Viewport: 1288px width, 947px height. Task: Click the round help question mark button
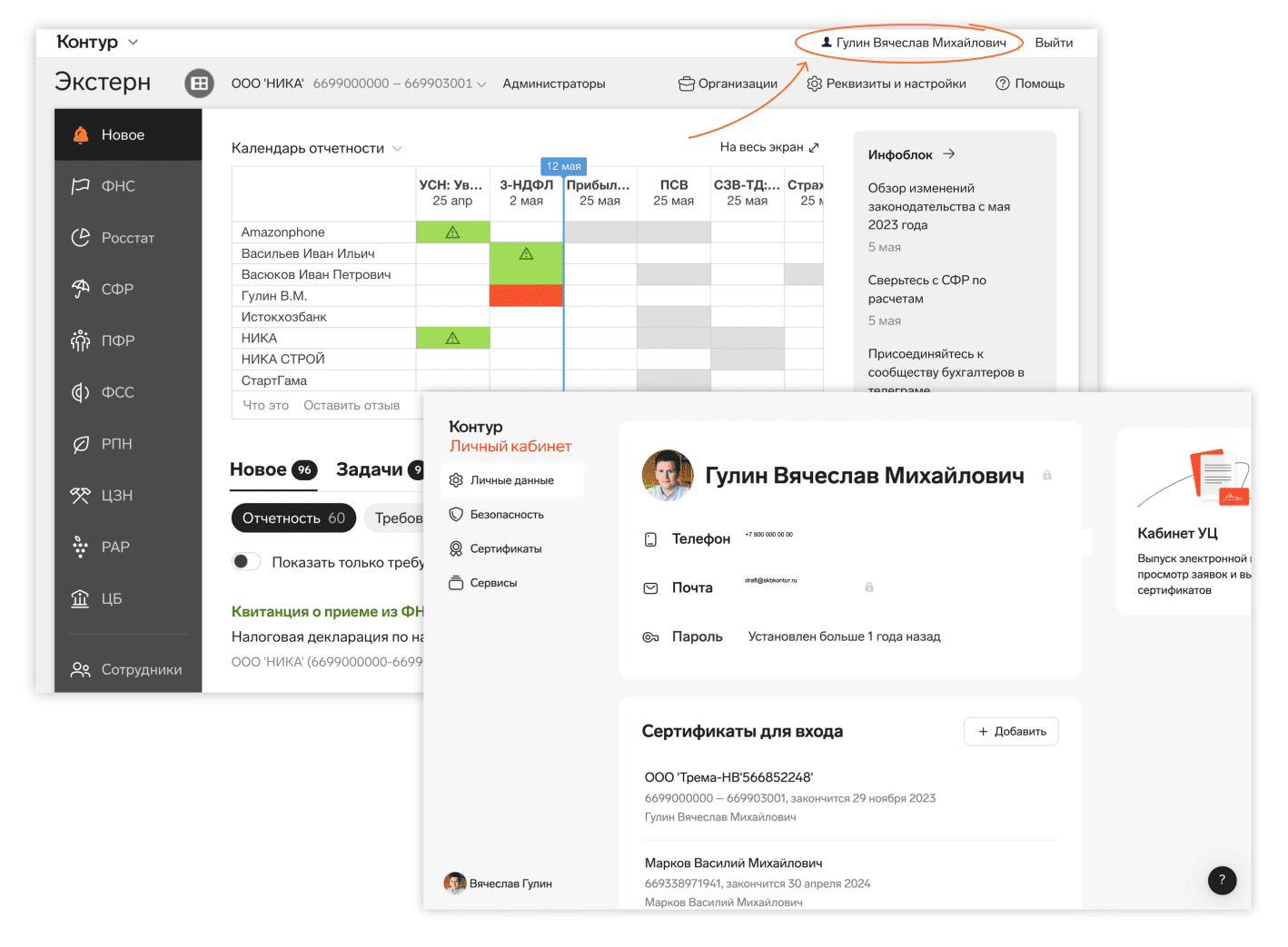point(1222,880)
